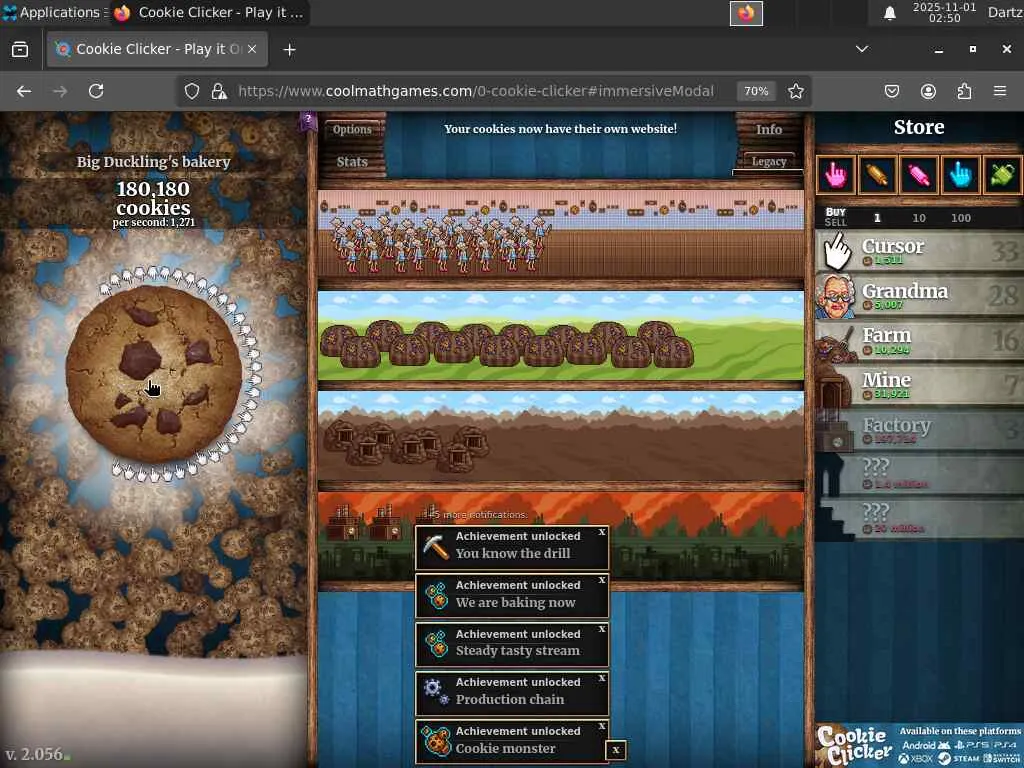Open the Info menu
This screenshot has width=1024, height=768.
coord(769,129)
